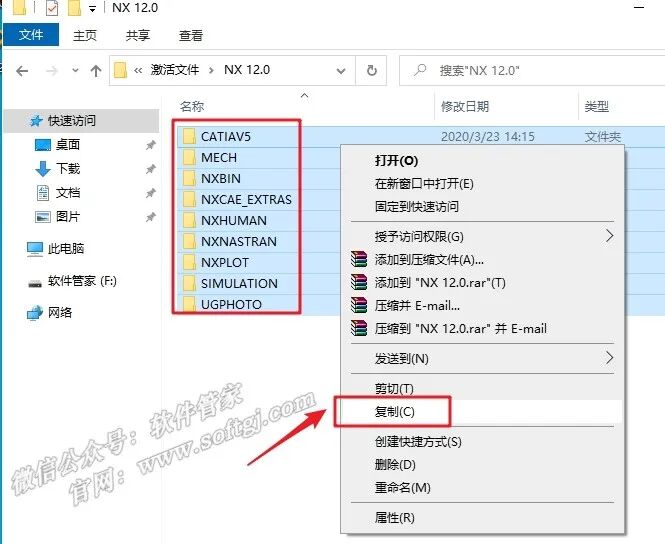Open 图片 in the sidebar
Screen dimensions: 665x544
point(68,217)
